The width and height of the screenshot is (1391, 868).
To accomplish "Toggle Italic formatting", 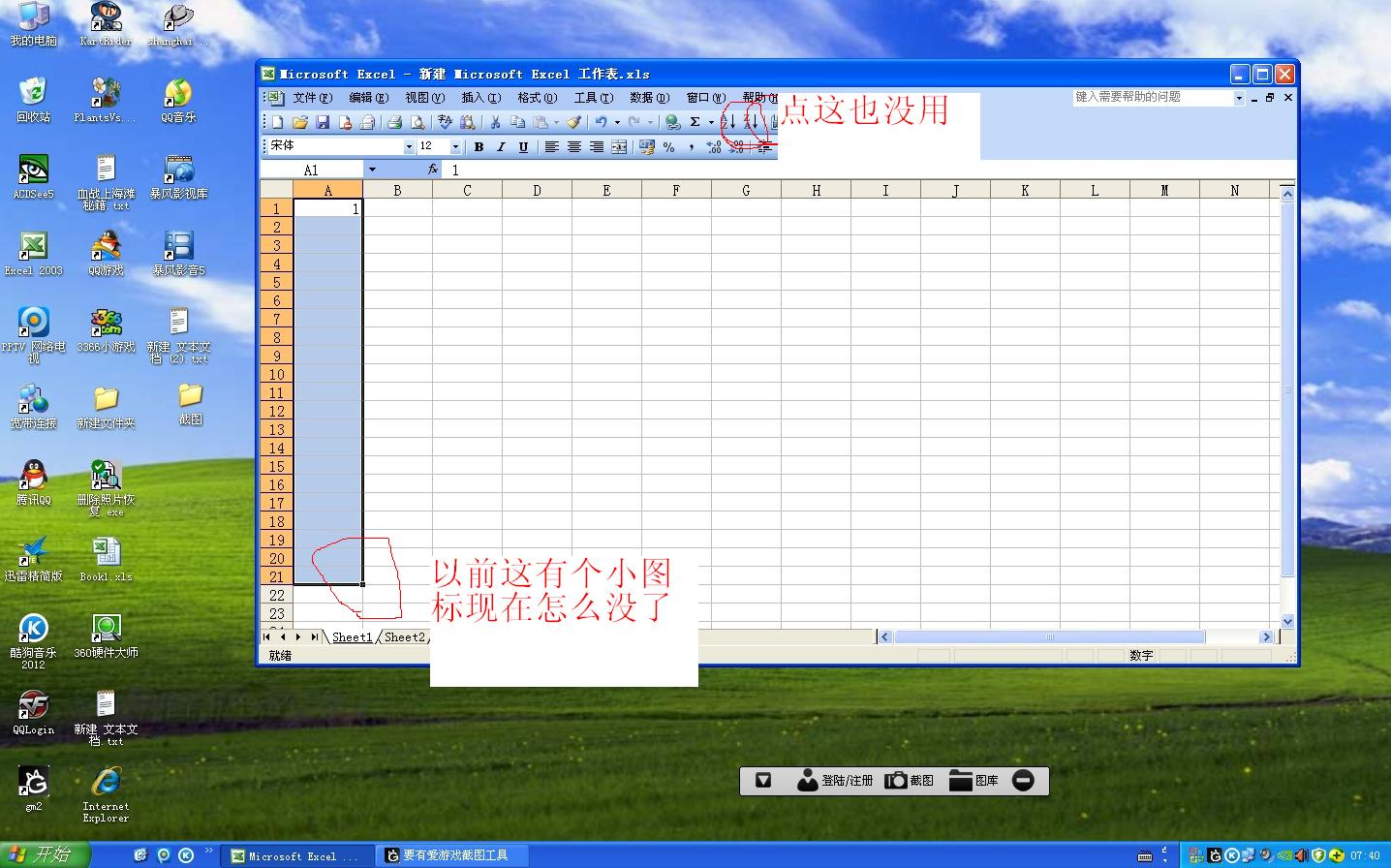I will click(501, 146).
